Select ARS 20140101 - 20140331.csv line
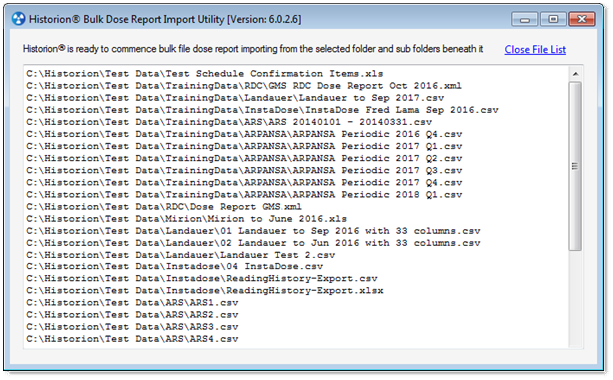The width and height of the screenshot is (613, 380). coord(229,122)
